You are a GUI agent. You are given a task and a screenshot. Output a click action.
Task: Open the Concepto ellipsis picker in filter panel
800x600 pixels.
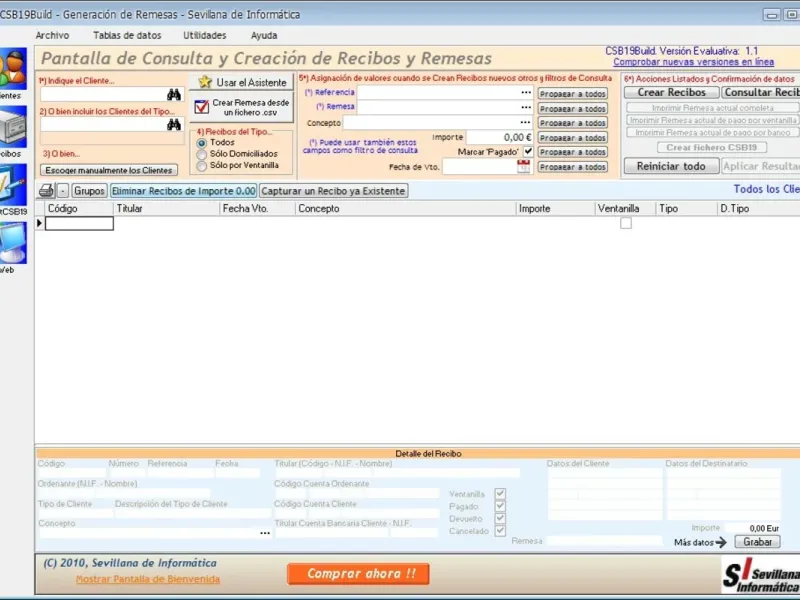pos(526,122)
